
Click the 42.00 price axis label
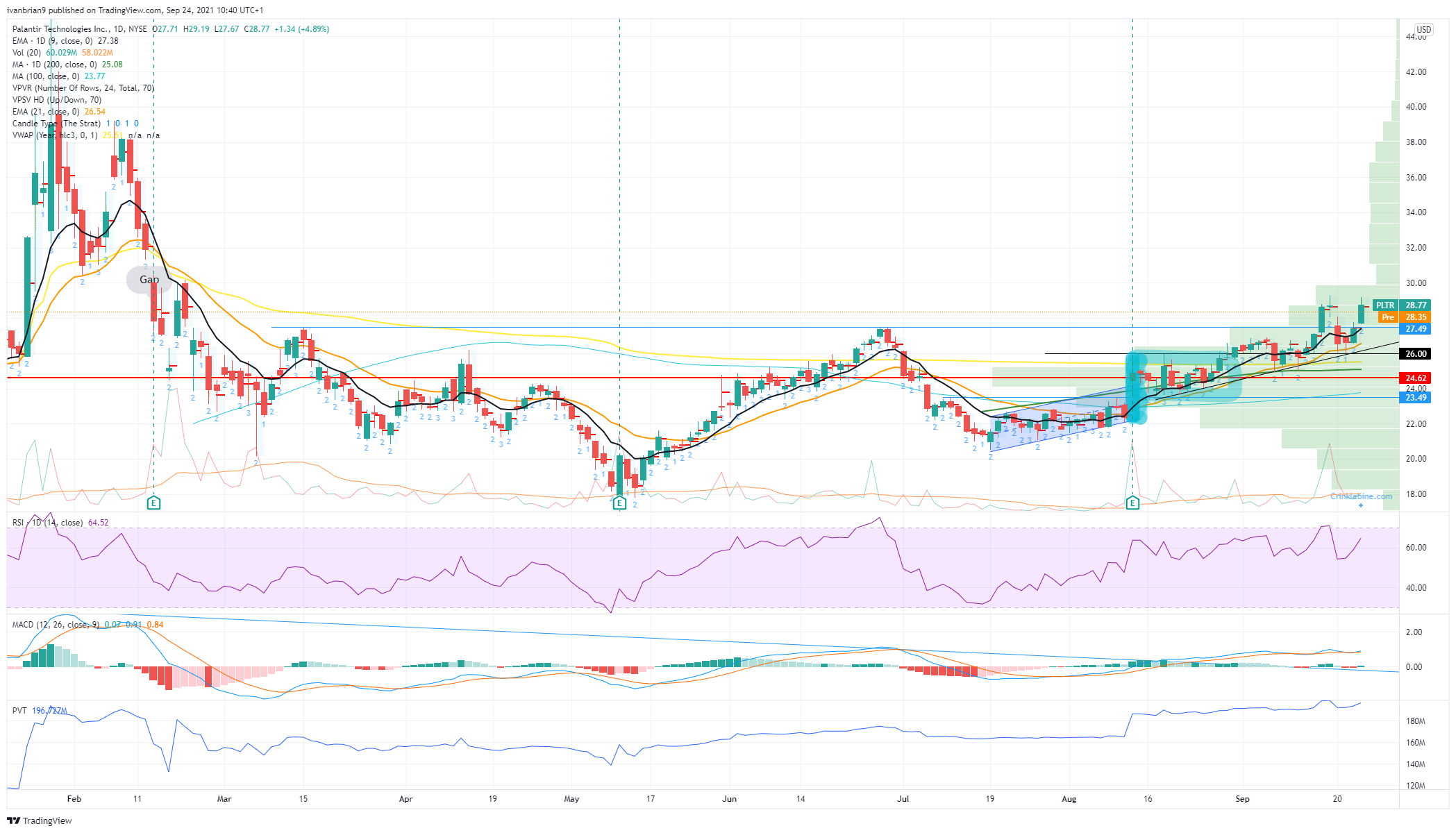pyautogui.click(x=1416, y=72)
